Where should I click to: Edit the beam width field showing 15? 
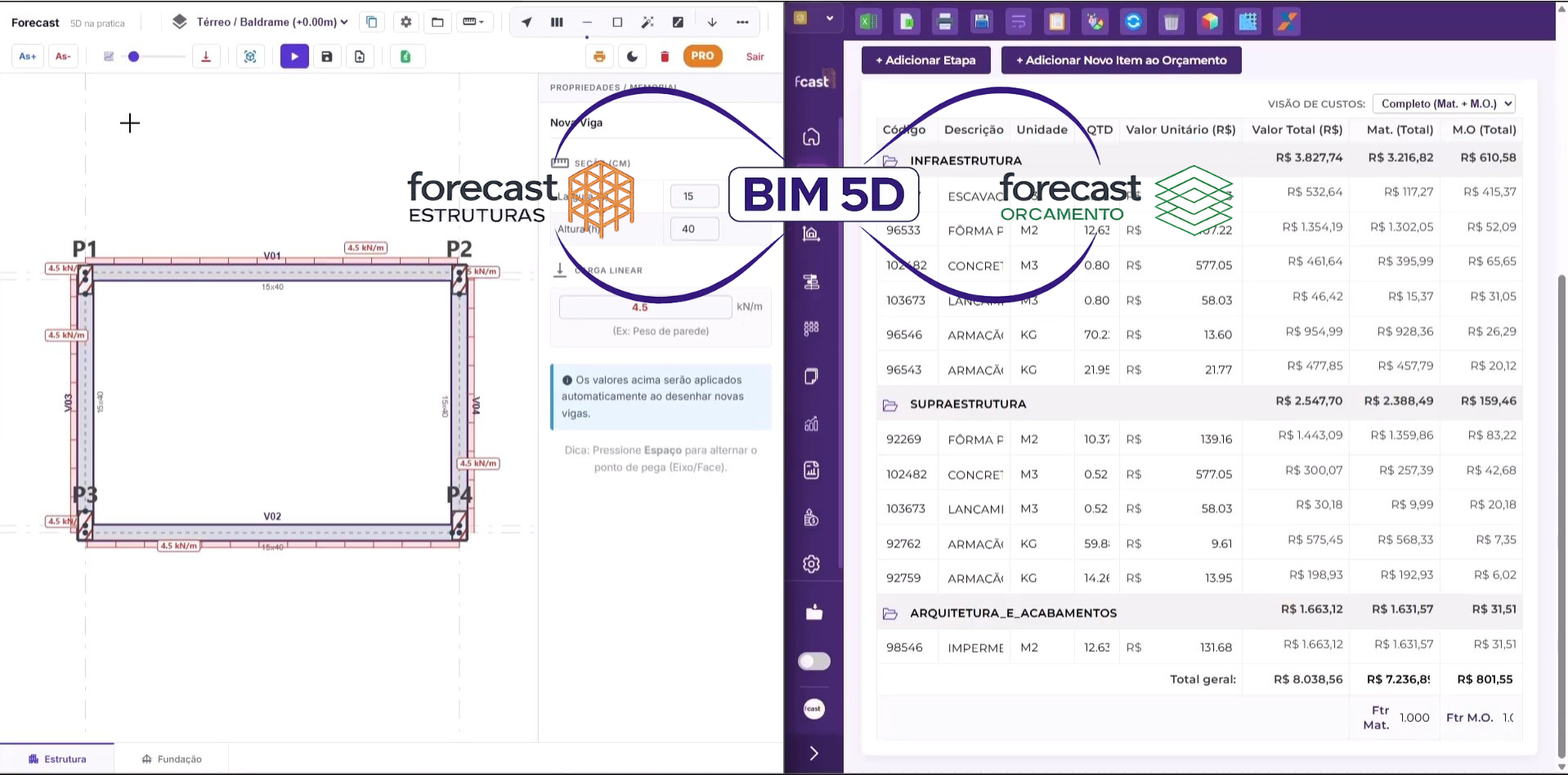(694, 196)
